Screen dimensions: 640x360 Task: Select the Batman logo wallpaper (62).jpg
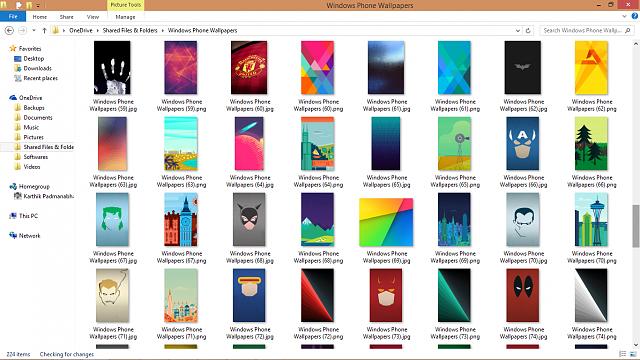(x=522, y=67)
